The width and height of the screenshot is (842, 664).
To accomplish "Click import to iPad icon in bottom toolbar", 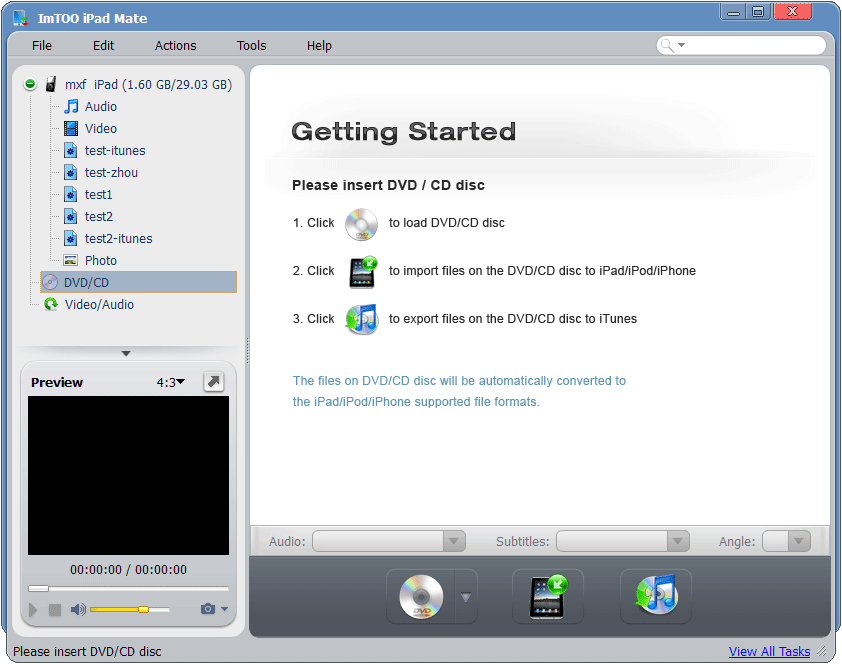I will coord(547,597).
